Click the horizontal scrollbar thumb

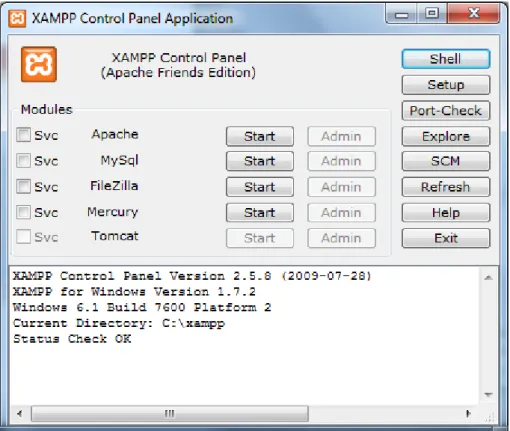click(x=170, y=414)
